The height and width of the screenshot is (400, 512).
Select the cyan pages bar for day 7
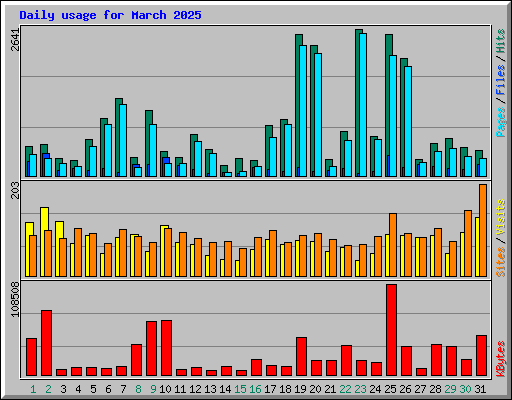tap(123, 140)
